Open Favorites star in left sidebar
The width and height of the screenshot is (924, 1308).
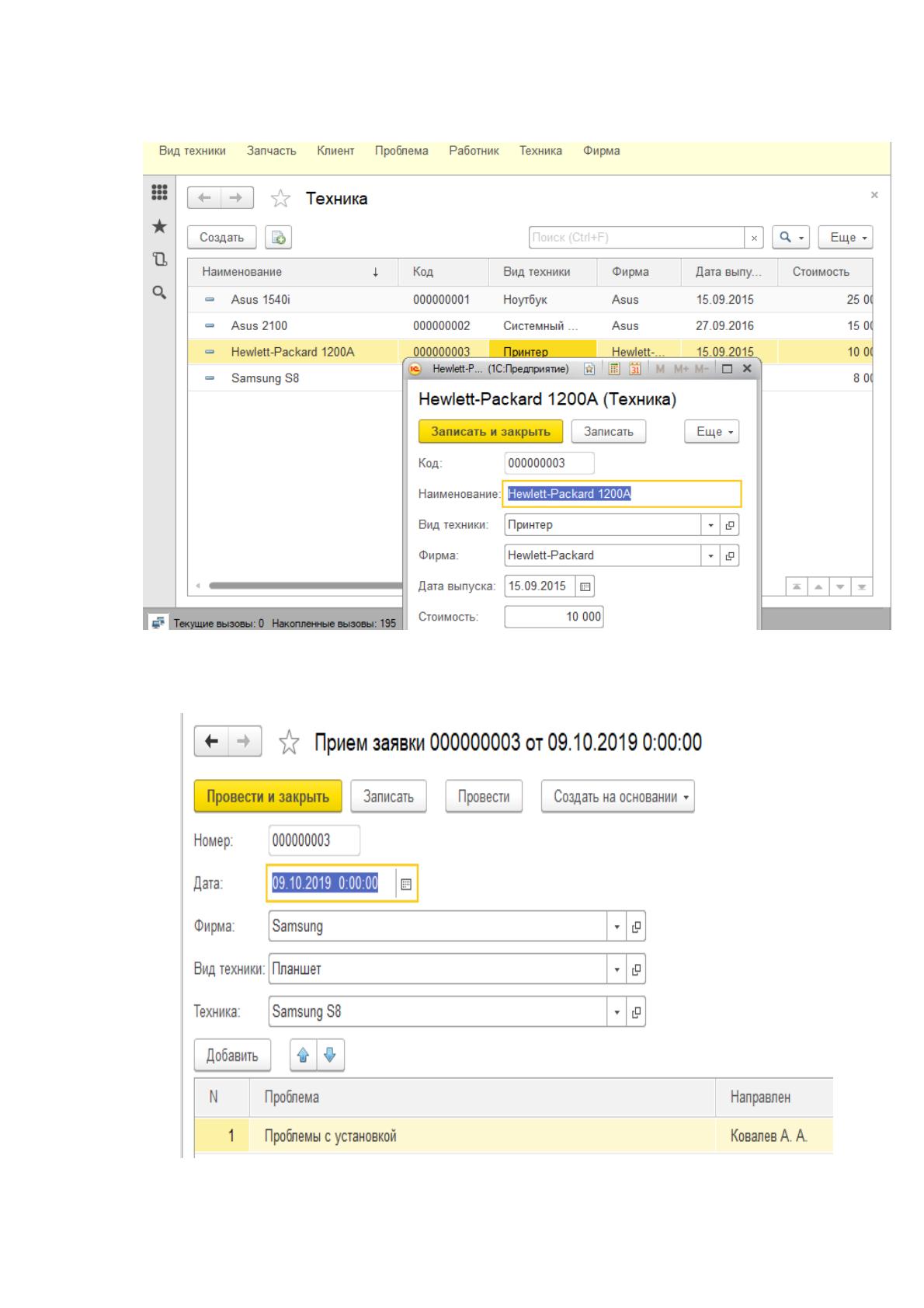pos(159,226)
